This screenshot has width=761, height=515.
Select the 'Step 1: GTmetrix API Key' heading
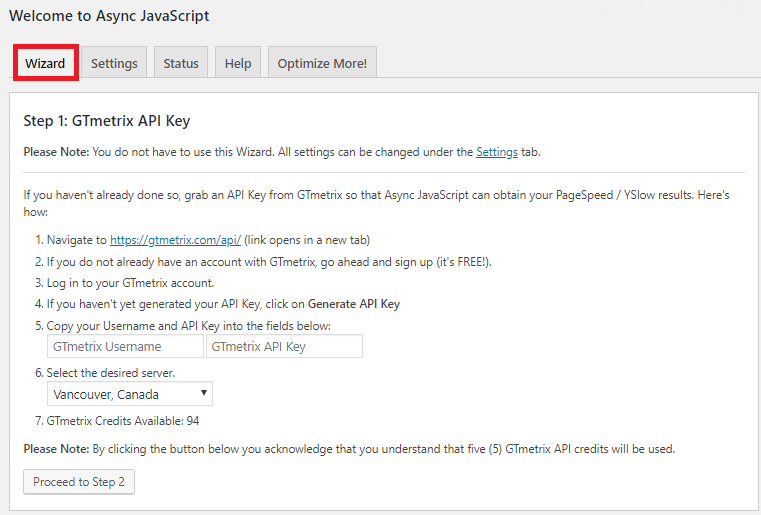click(x=107, y=120)
